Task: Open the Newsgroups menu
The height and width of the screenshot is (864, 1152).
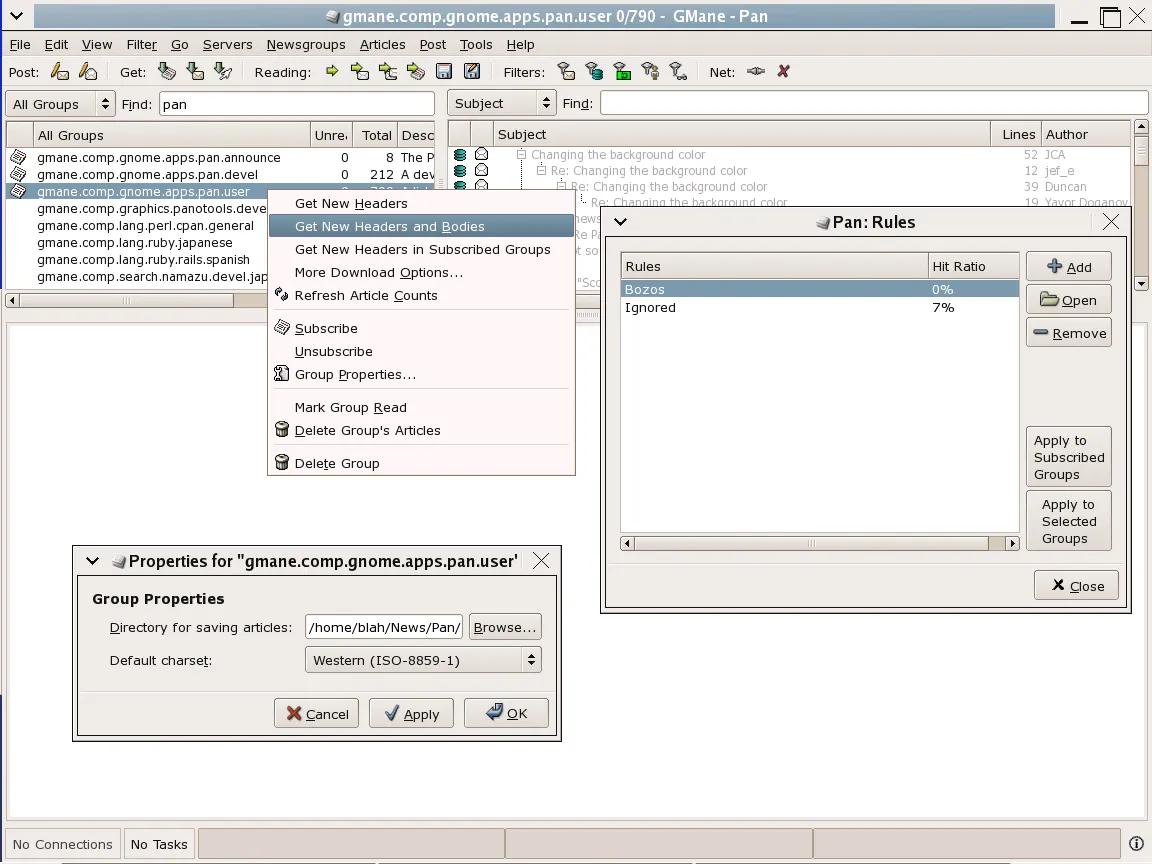Action: tap(305, 45)
